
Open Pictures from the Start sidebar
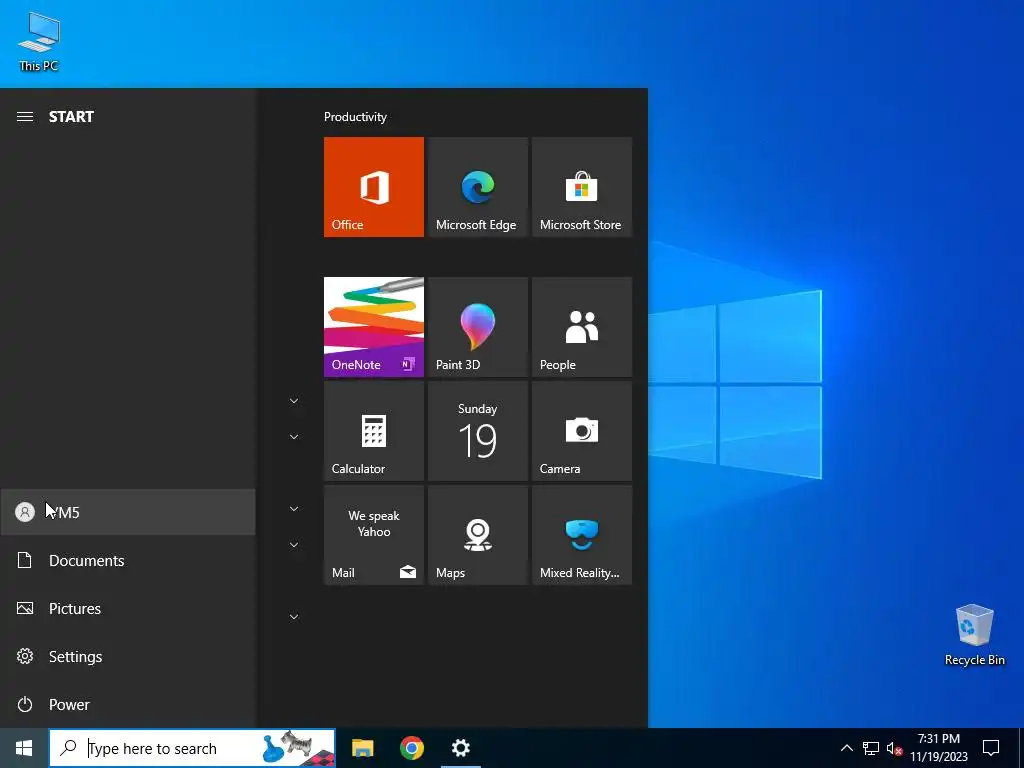(x=128, y=609)
